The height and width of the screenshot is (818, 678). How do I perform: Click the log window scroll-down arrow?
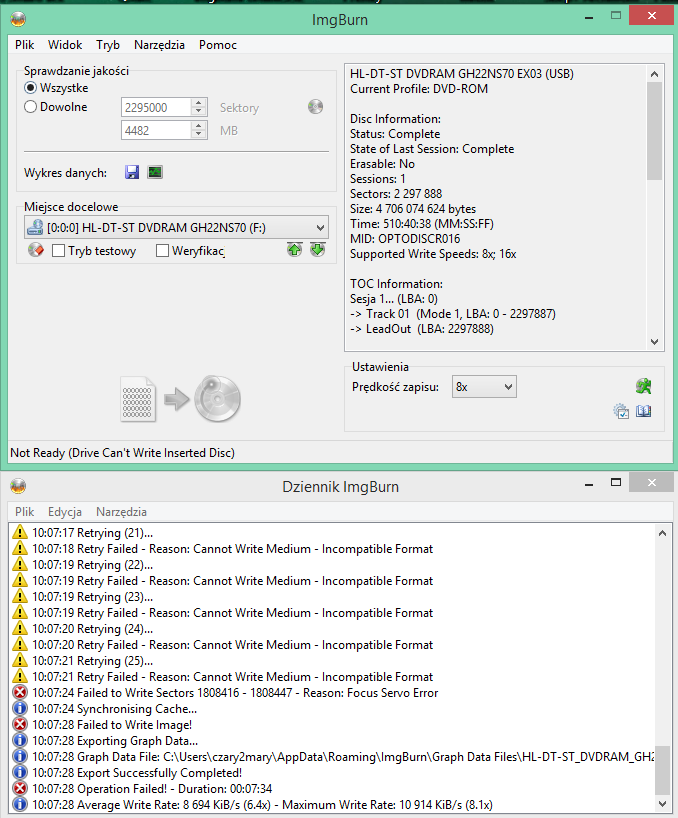coord(662,804)
